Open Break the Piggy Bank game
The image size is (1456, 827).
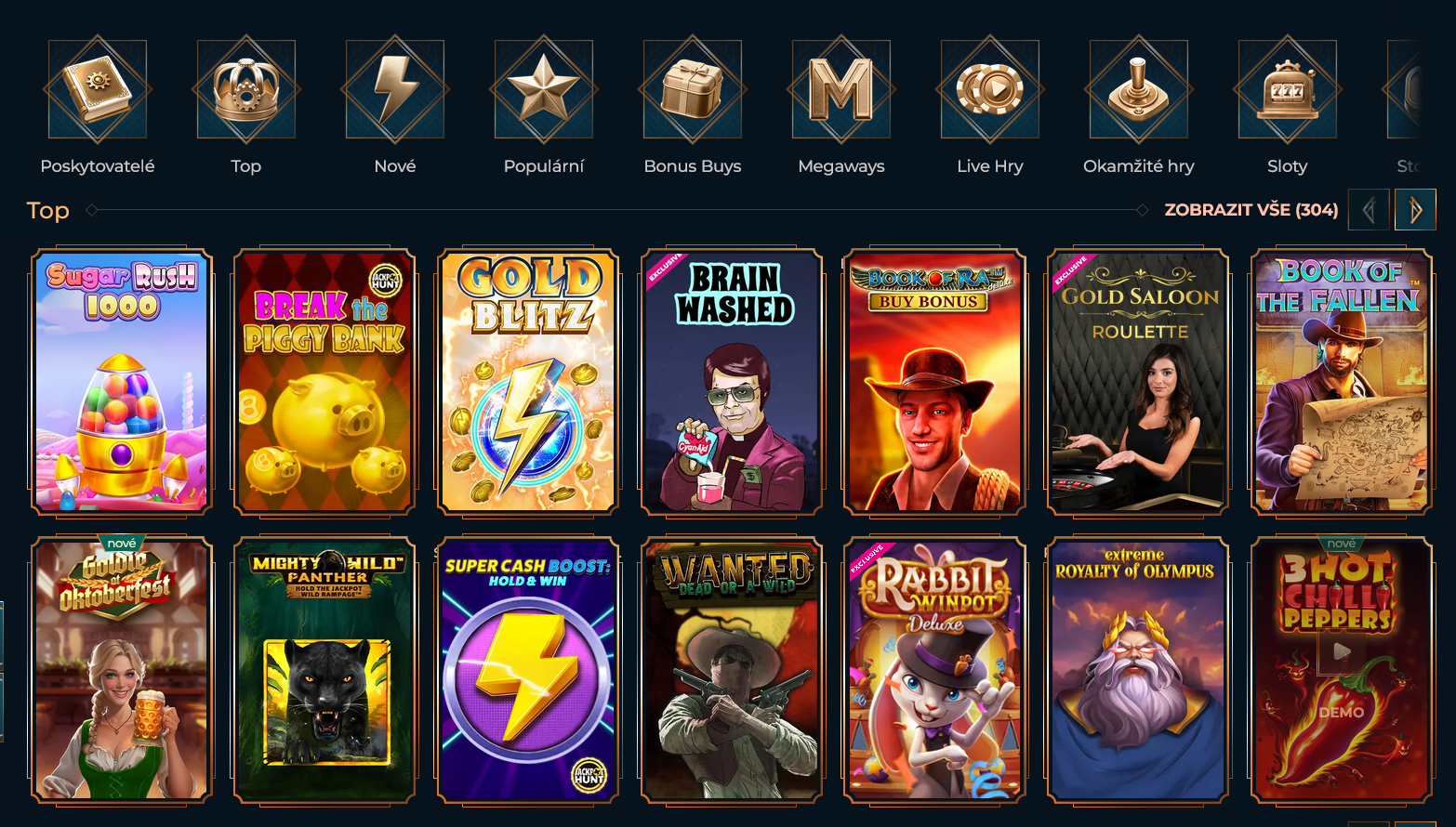coord(324,382)
